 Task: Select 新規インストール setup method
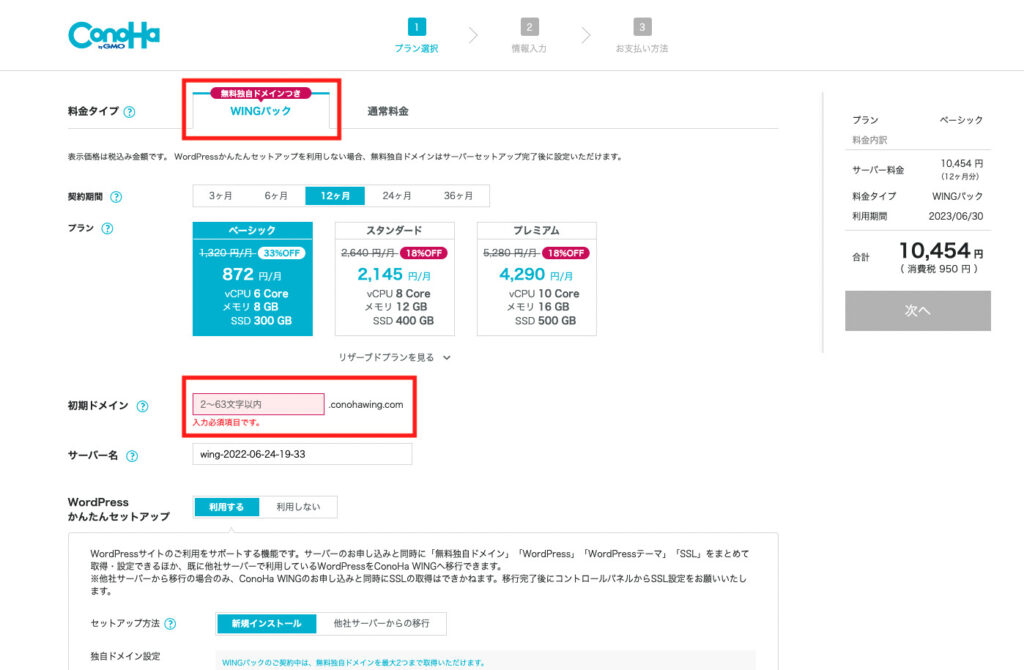pyautogui.click(x=266, y=624)
